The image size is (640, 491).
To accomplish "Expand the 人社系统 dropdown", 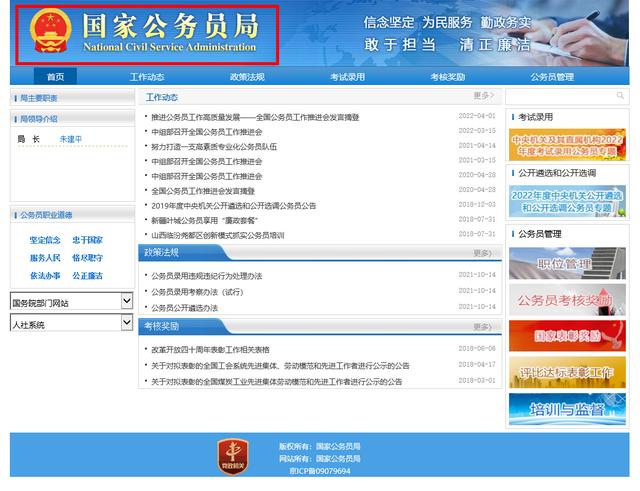I will coord(71,323).
